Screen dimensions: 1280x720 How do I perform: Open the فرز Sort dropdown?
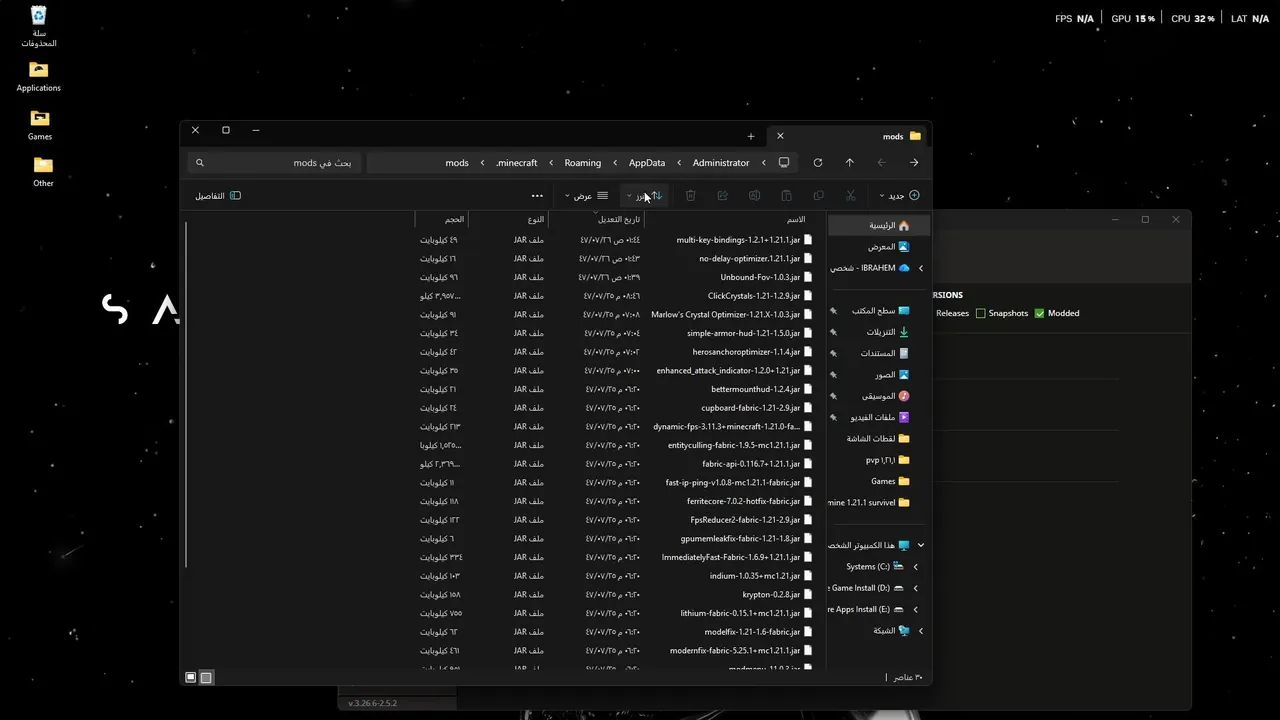click(644, 196)
